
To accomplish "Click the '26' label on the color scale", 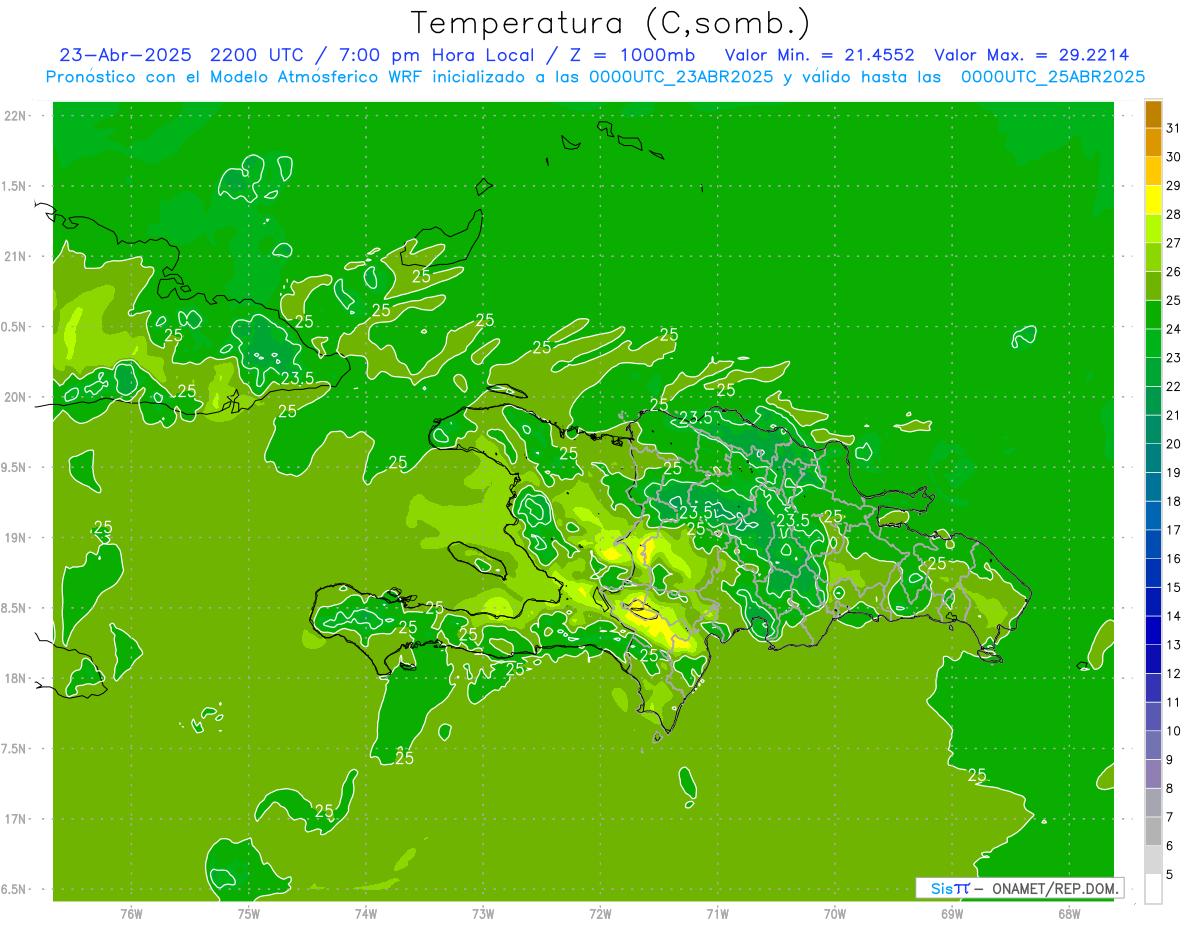I will point(1174,271).
